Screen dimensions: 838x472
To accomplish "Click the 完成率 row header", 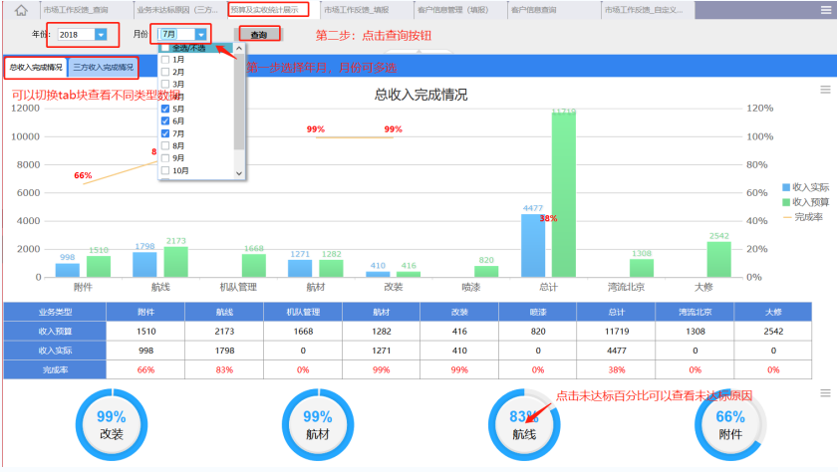I will [x=55, y=370].
